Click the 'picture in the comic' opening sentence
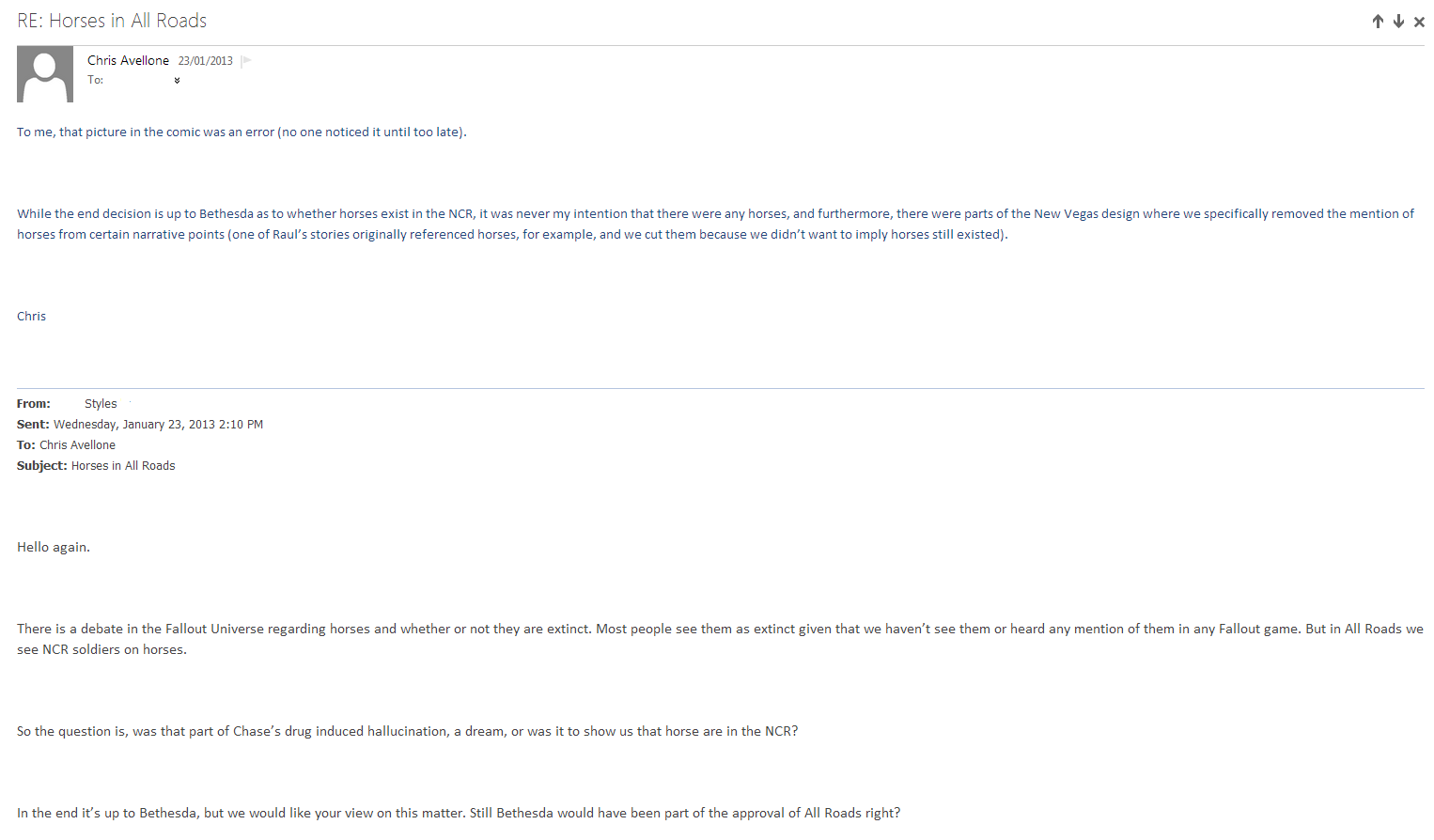This screenshot has width=1434, height=840. 242,132
